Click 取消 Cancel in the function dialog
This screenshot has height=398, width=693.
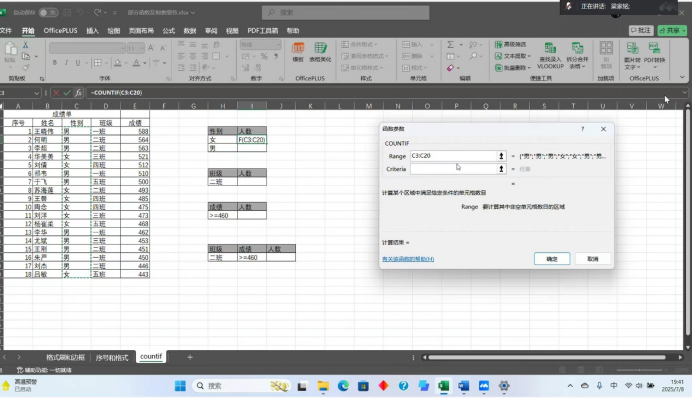[x=593, y=259]
